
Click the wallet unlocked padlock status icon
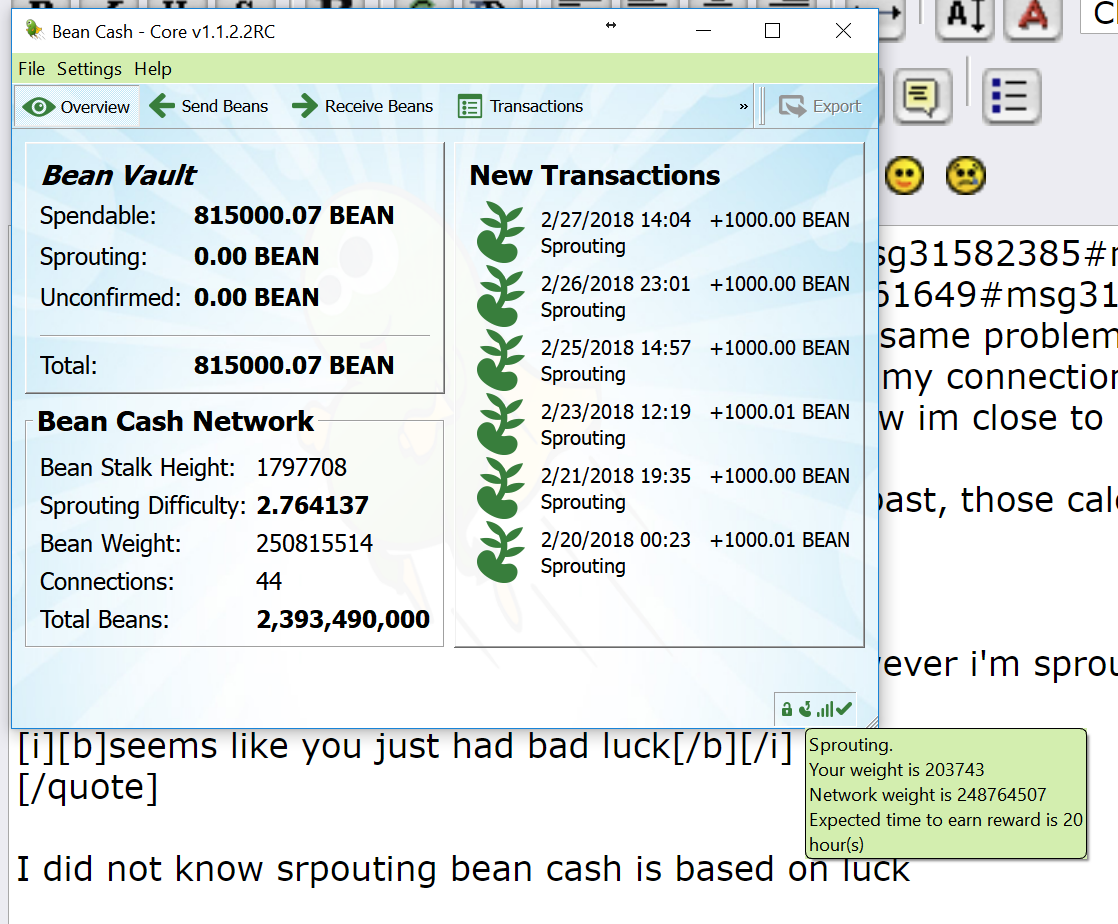pos(786,709)
